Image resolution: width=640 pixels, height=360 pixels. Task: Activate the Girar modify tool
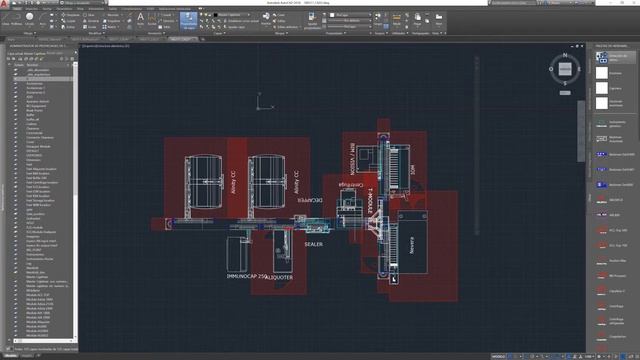pos(89,15)
